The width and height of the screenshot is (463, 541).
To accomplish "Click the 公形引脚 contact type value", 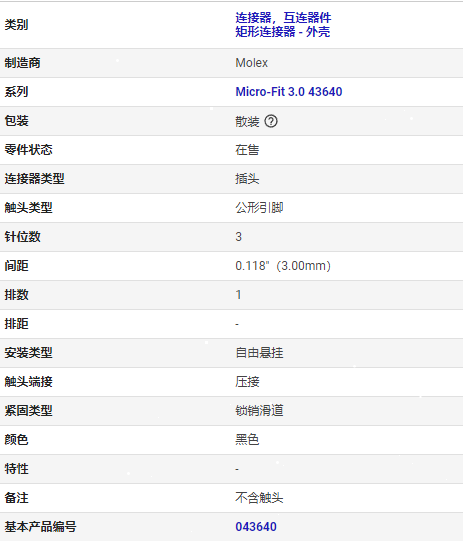I will click(259, 208).
